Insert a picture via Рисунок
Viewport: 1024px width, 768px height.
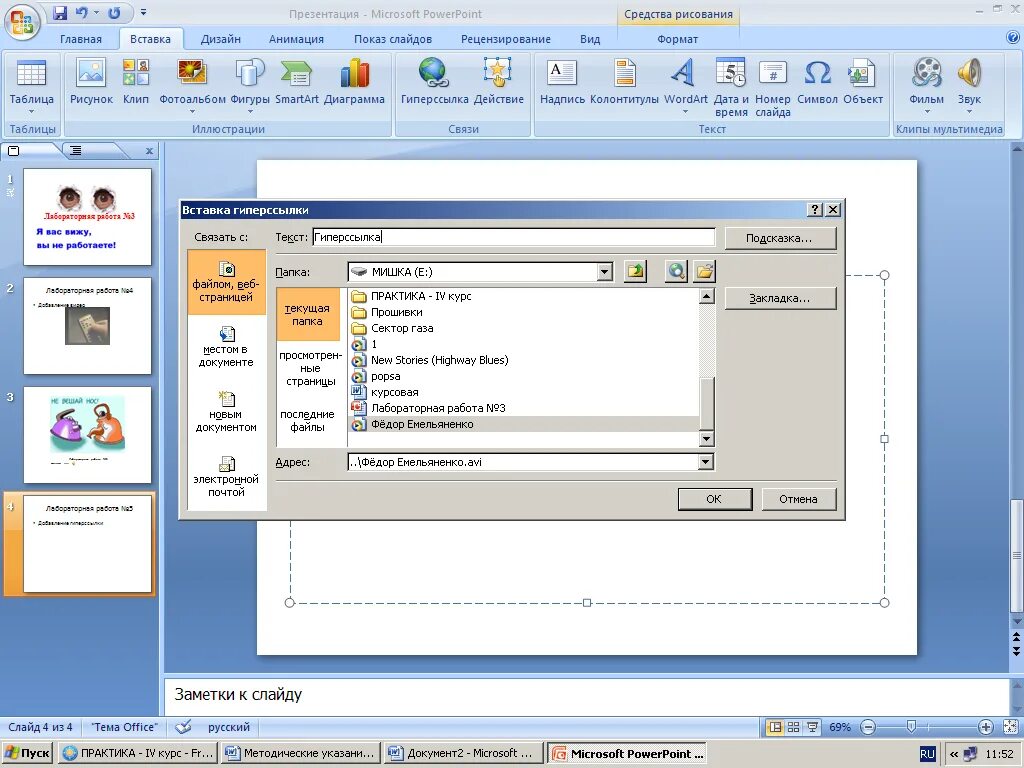[91, 84]
